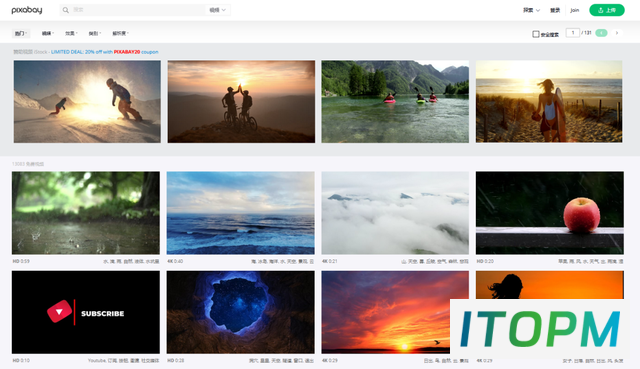
Task: Click the 4K 0:40 duration label
Action: (x=175, y=261)
